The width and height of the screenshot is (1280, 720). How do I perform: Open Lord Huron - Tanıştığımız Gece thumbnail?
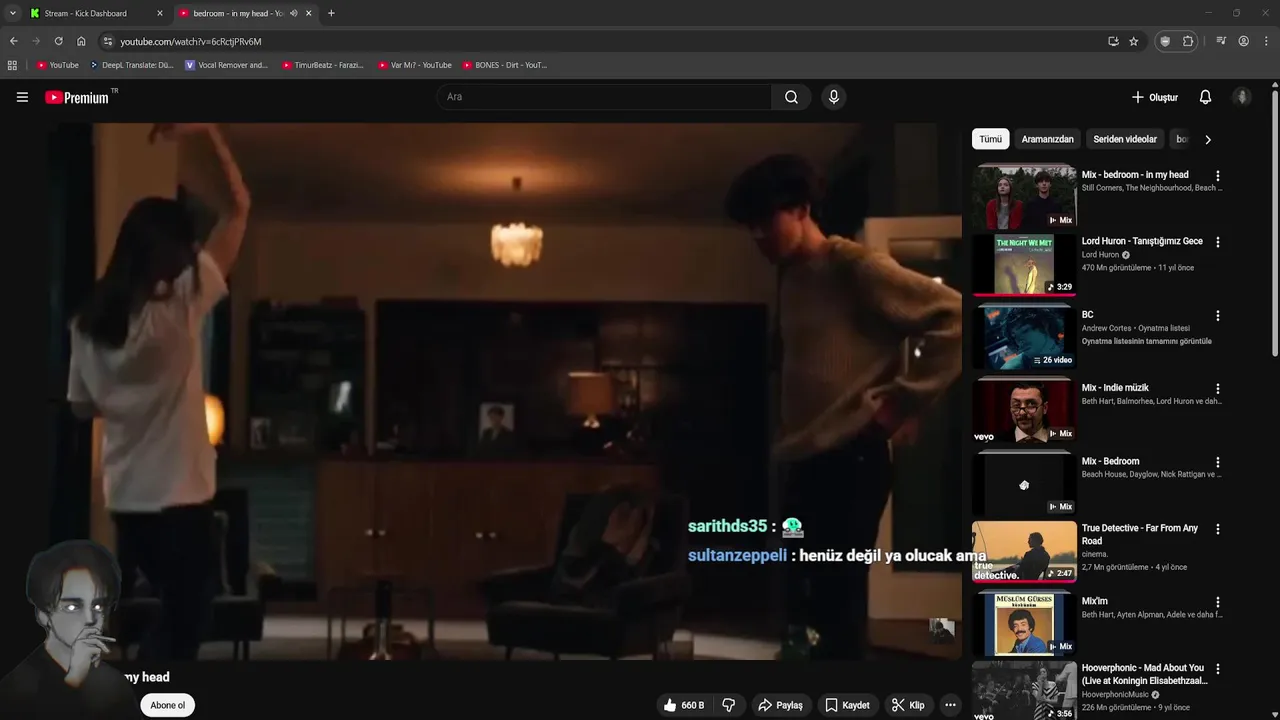[x=1024, y=264]
